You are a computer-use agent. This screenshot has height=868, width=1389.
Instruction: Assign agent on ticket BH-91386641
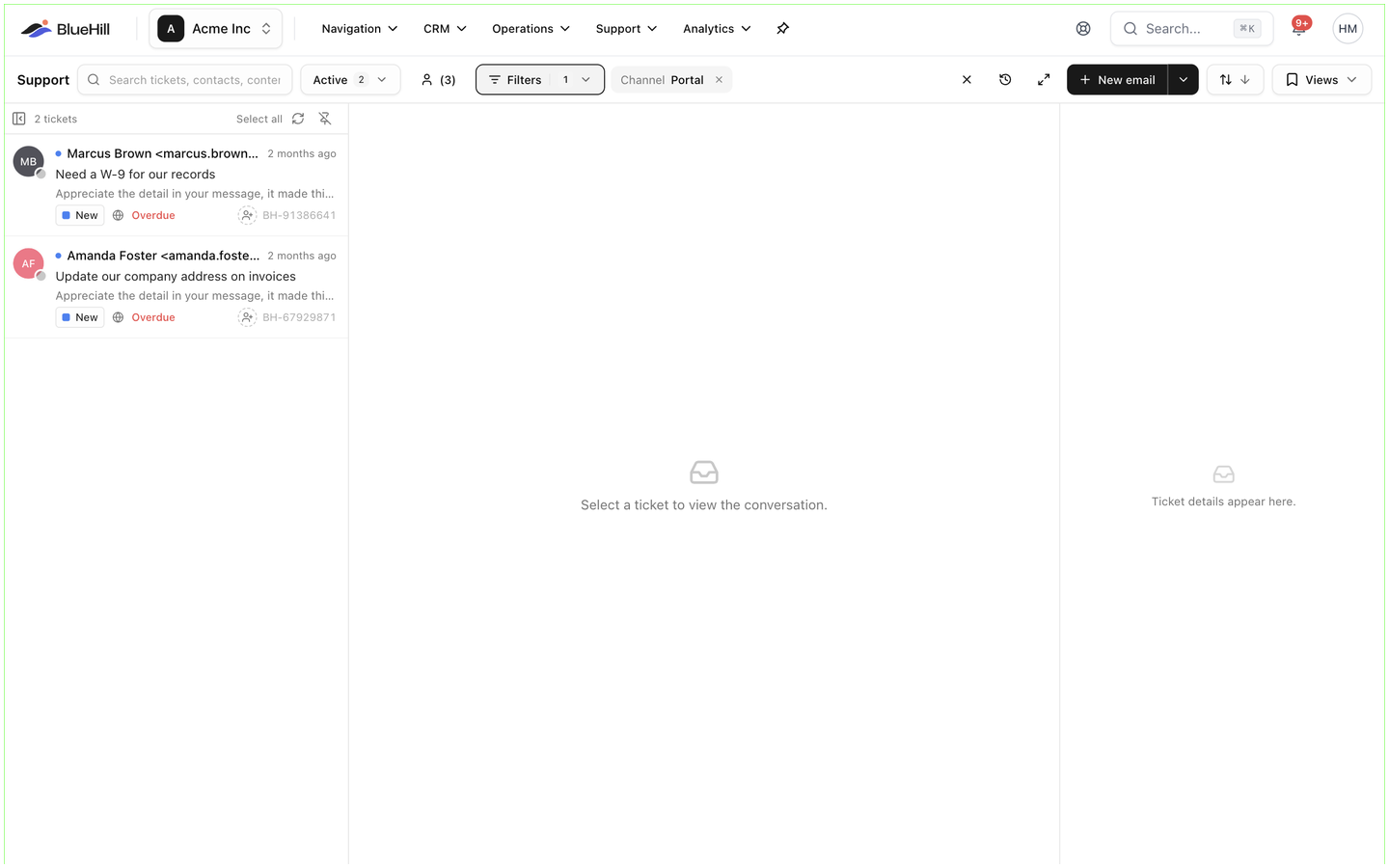[247, 215]
